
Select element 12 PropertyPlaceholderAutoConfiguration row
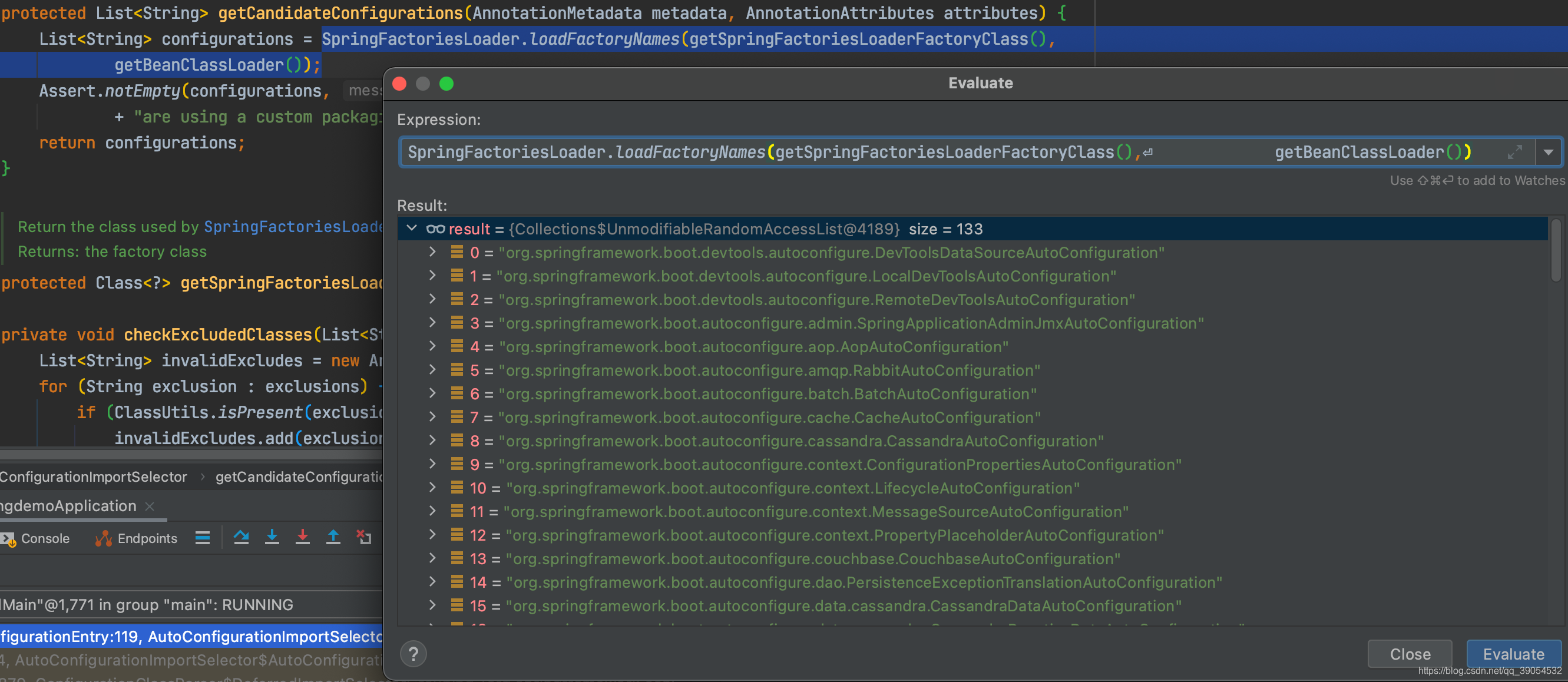pos(972,535)
